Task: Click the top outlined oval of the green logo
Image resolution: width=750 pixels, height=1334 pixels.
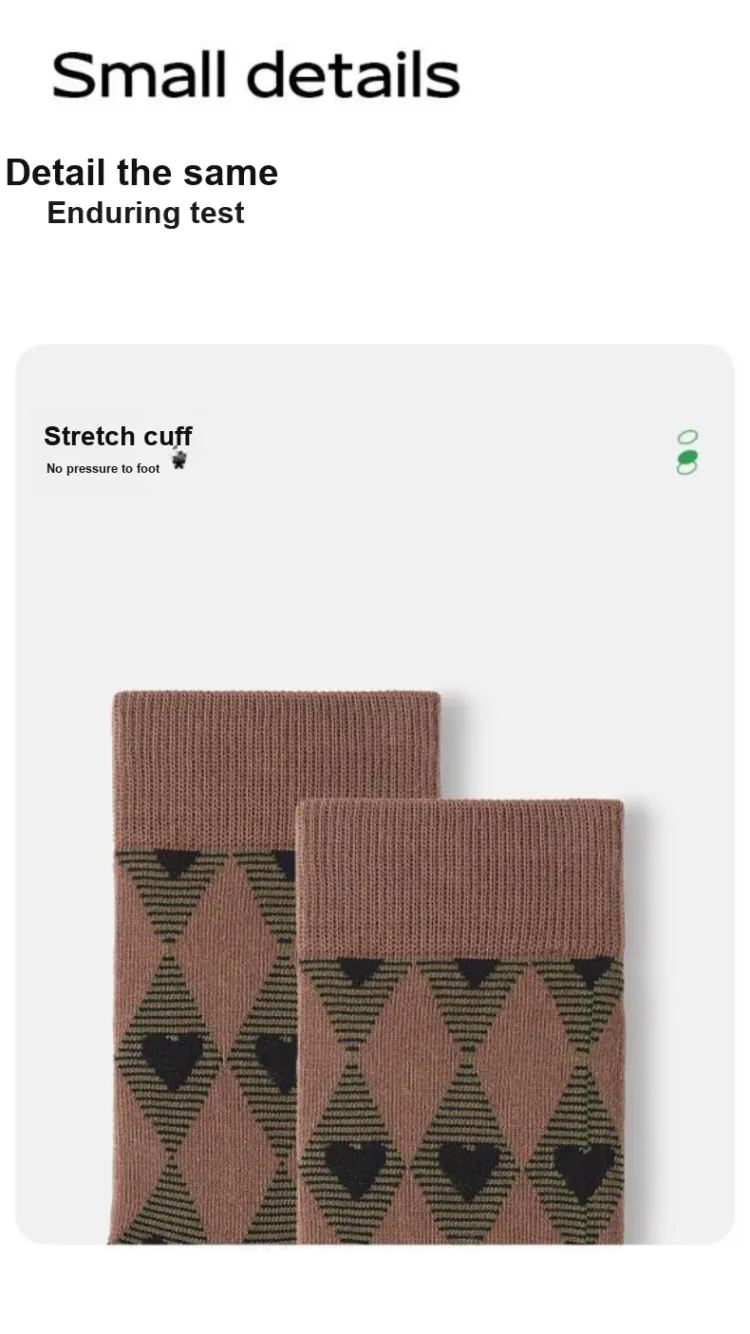Action: pyautogui.click(x=687, y=437)
